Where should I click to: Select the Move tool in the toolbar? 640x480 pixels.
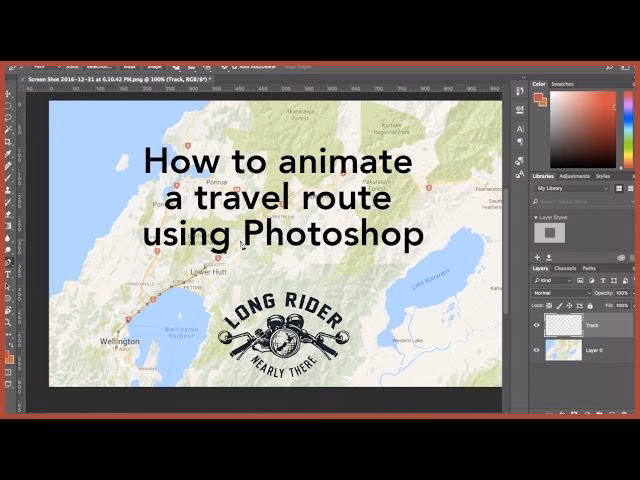click(8, 93)
